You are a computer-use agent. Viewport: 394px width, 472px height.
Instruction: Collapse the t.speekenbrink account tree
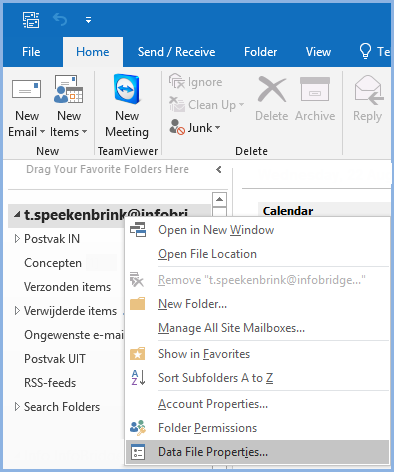pos(17,215)
